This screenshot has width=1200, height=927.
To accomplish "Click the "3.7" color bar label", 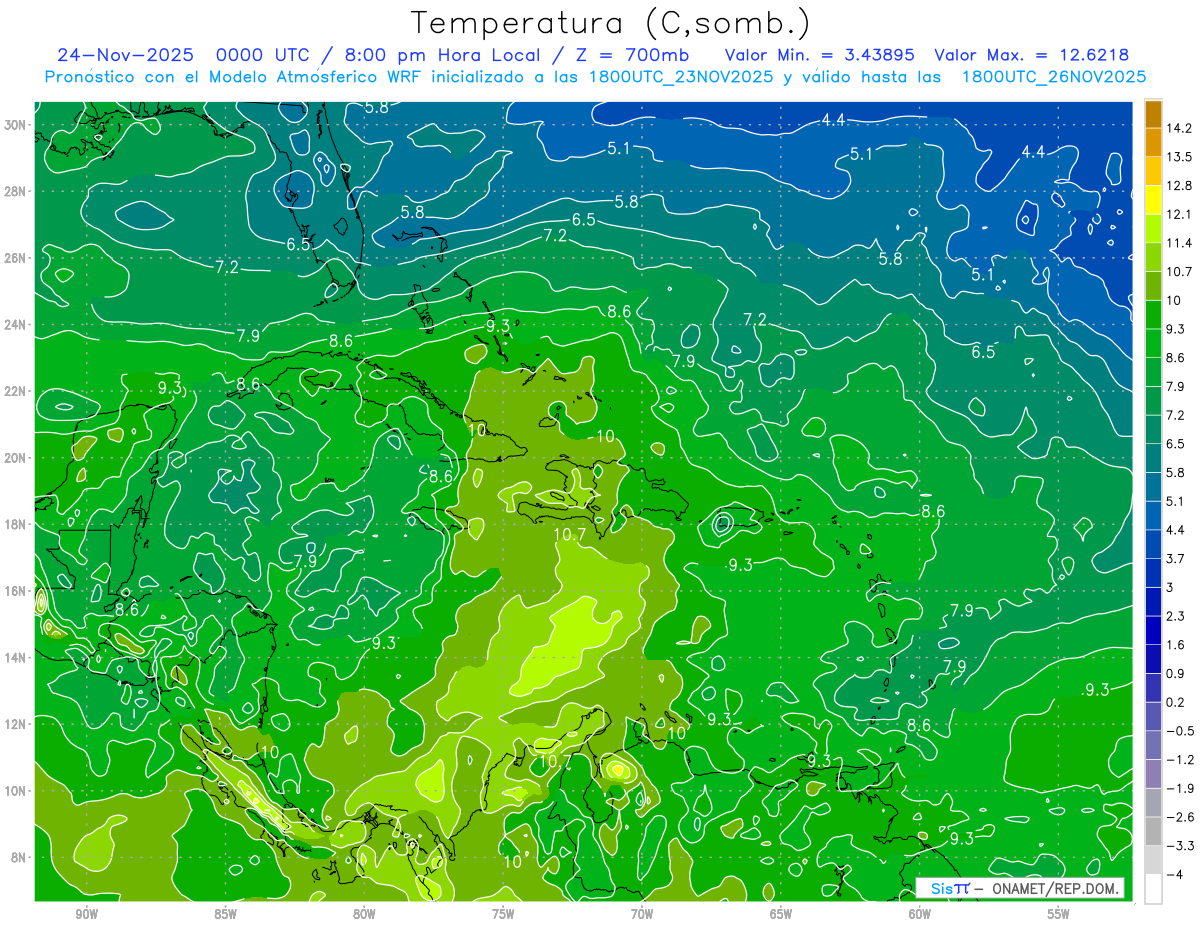I will click(x=1176, y=559).
